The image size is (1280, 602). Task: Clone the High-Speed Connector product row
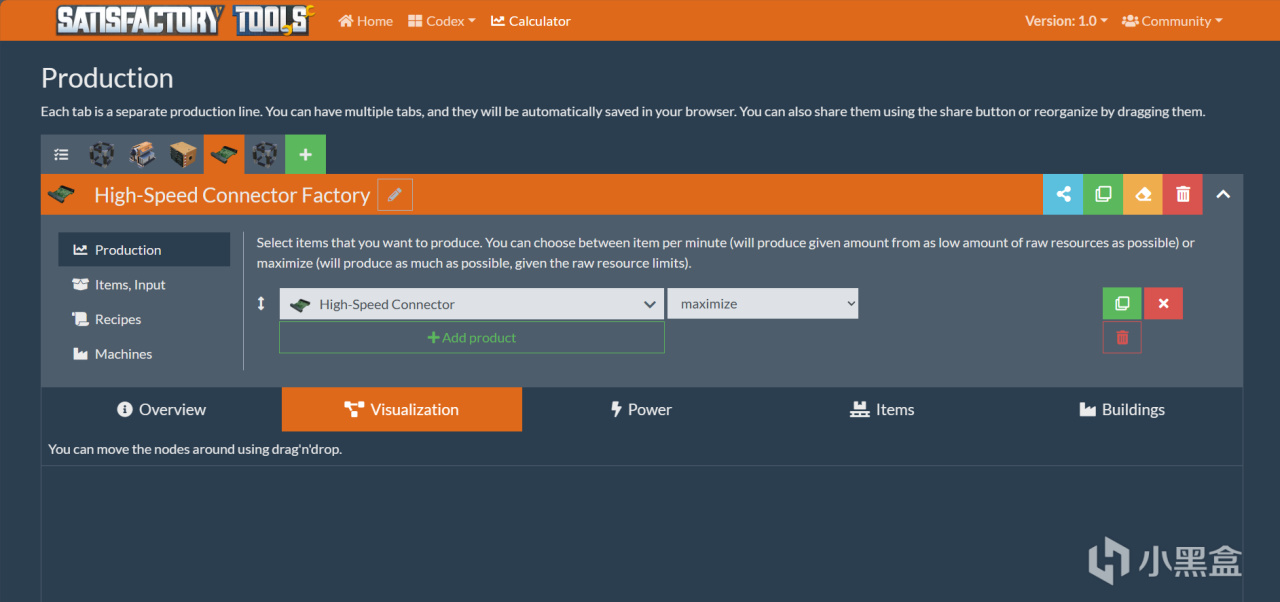click(x=1122, y=304)
